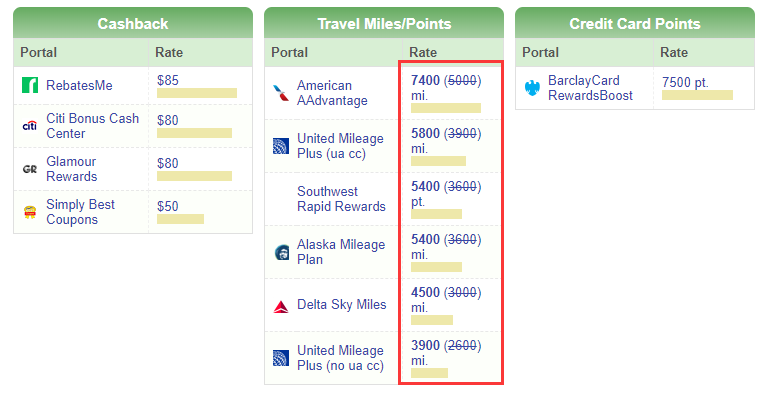Click the RebatesMe green logo icon
760x394 pixels.
tap(30, 85)
